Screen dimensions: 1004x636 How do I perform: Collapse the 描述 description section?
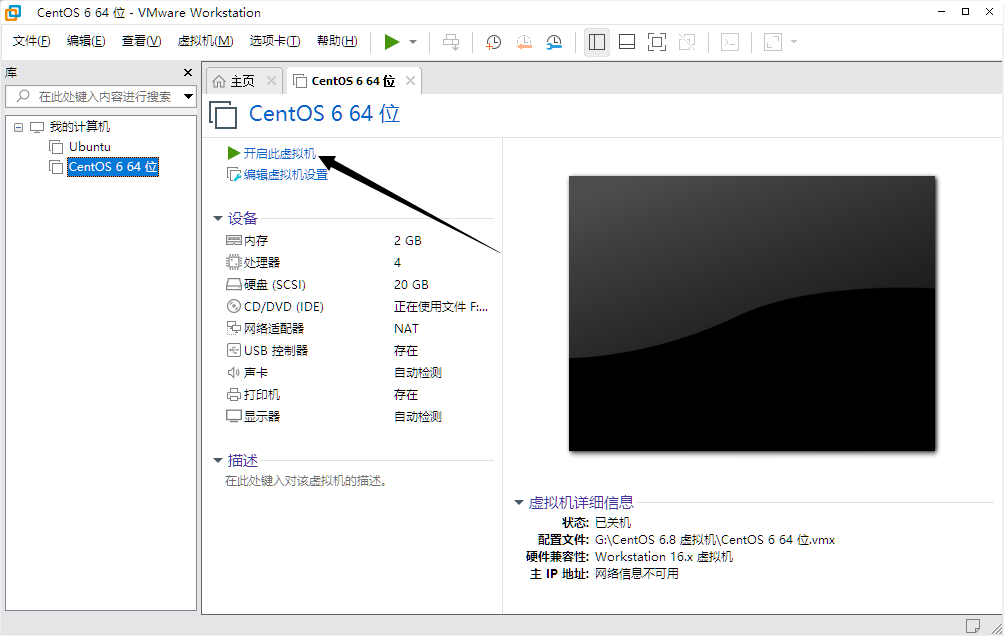218,461
